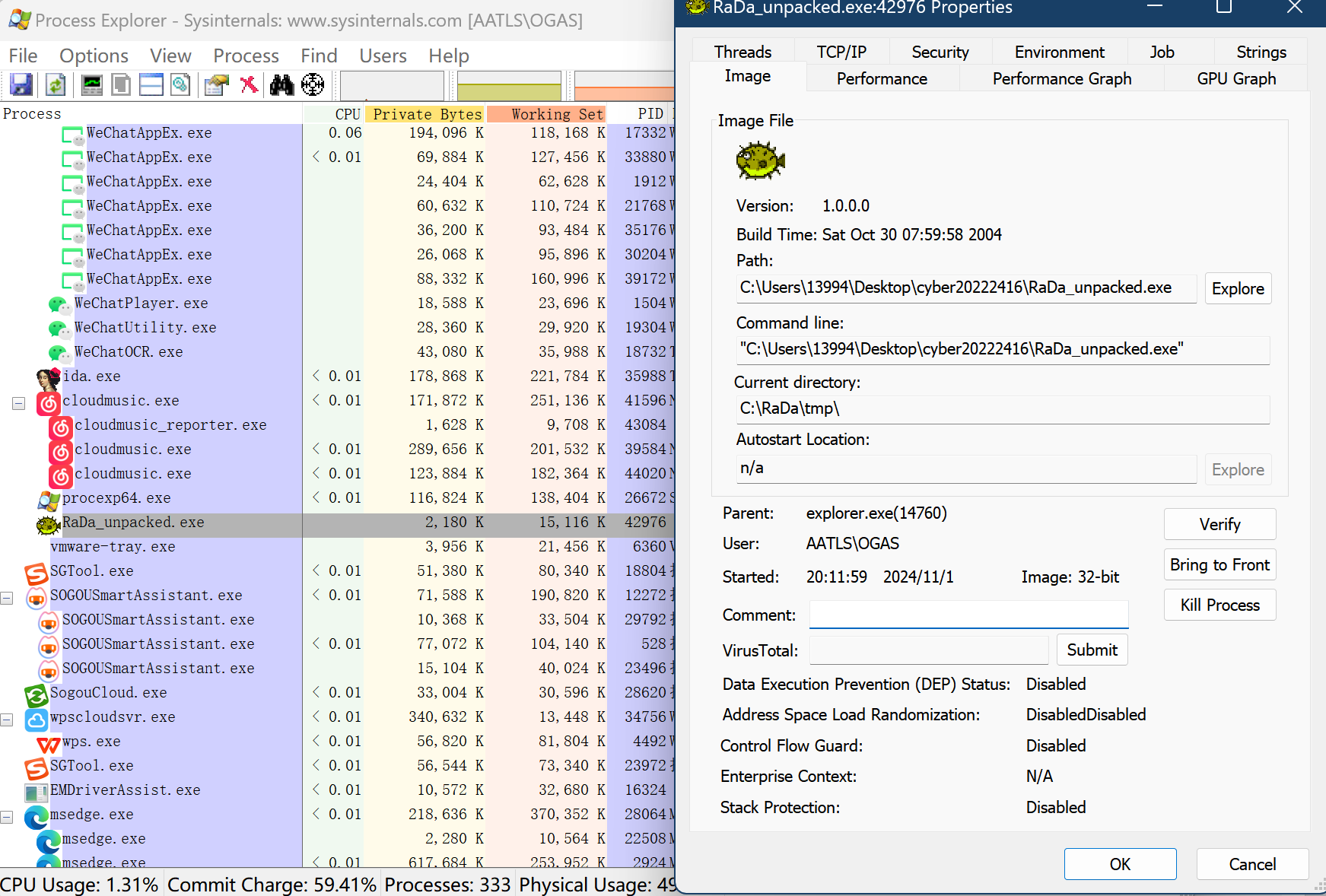The width and height of the screenshot is (1326, 896).
Task: Click the Kill Process button
Action: click(1219, 605)
